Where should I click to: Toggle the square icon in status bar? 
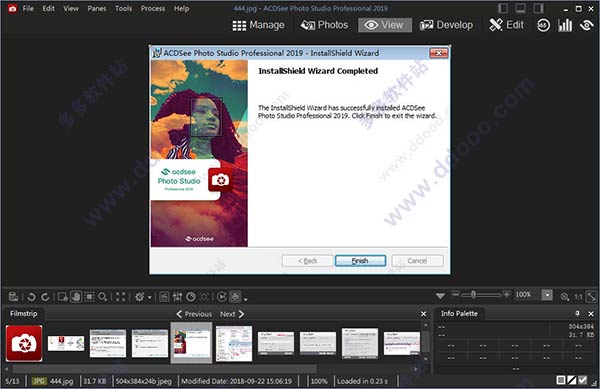(561, 380)
